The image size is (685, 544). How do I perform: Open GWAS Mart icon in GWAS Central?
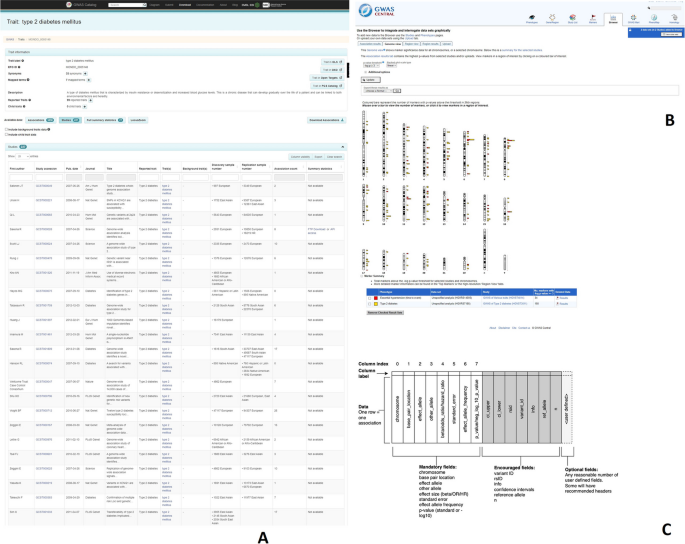(x=633, y=18)
